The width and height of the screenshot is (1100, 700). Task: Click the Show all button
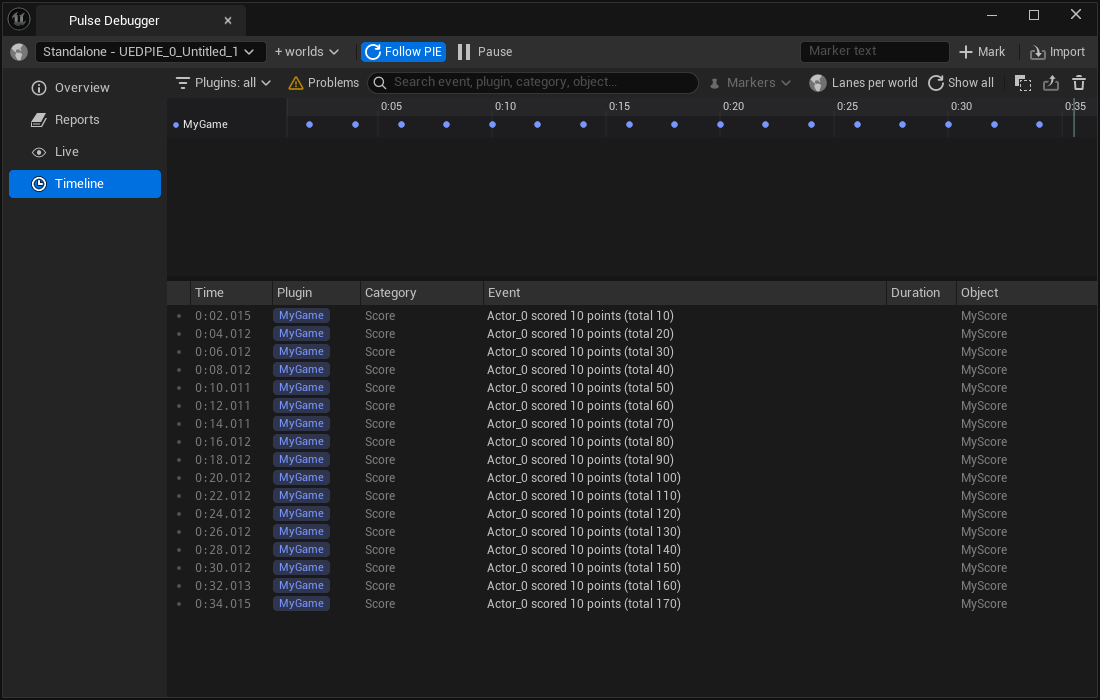click(960, 83)
